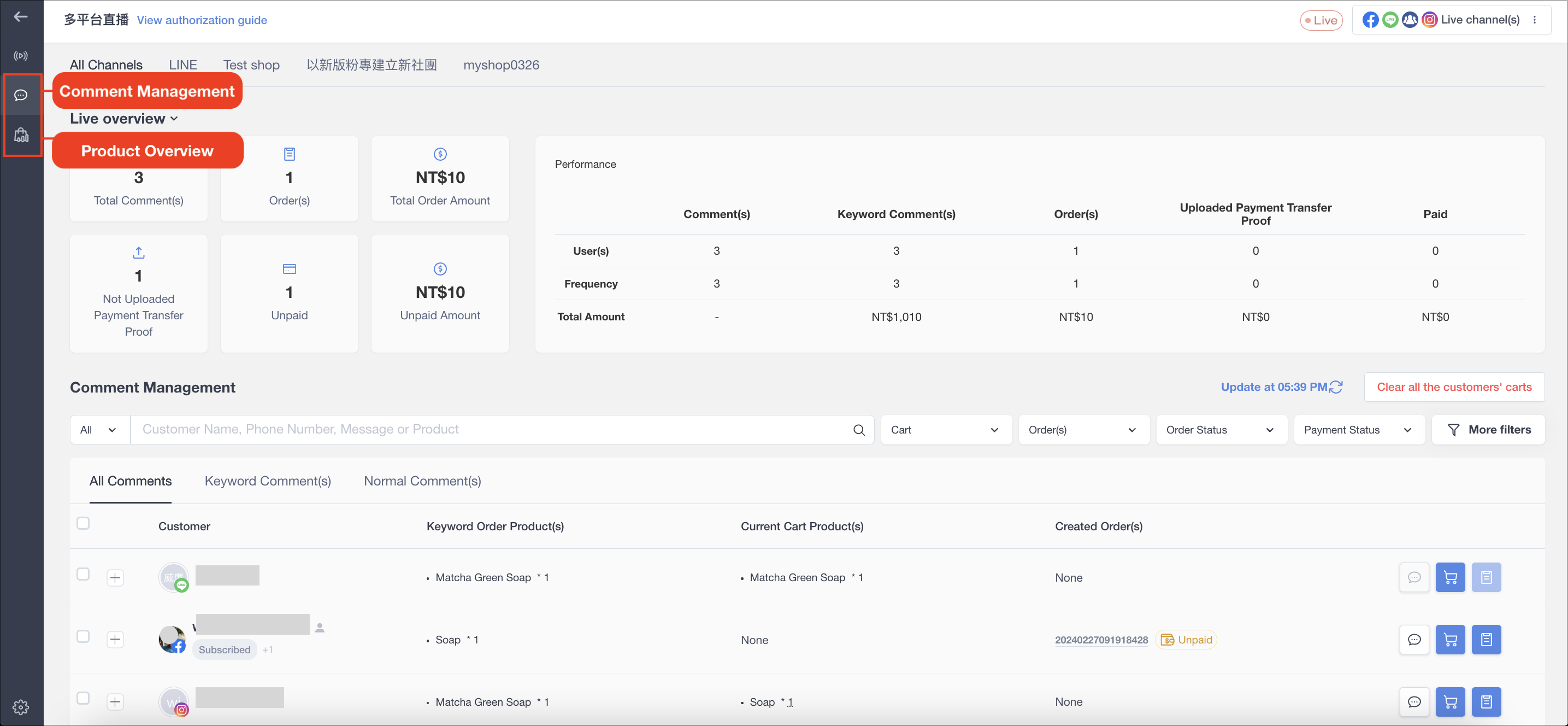Open the Order Status dropdown

coord(1221,430)
